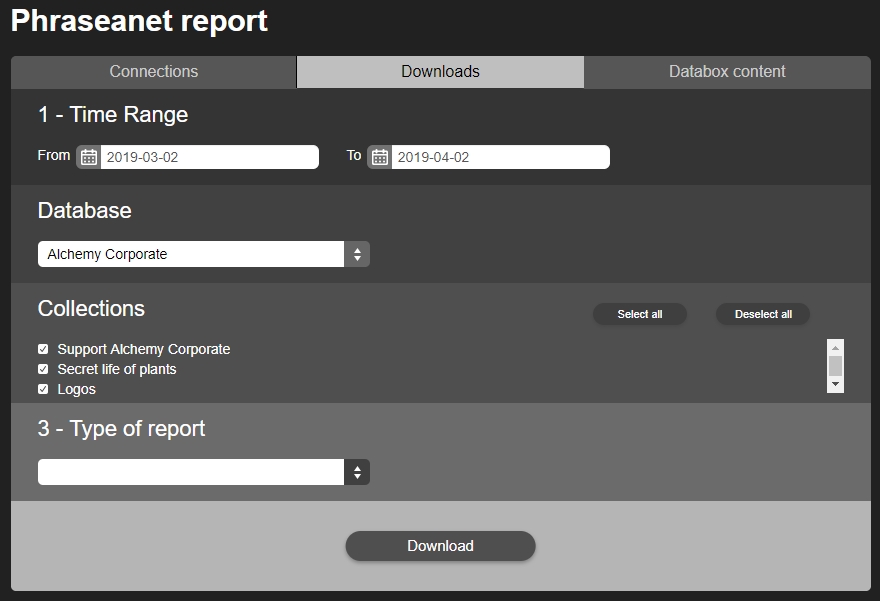The width and height of the screenshot is (880, 601).
Task: Uncheck the Secret life of plants checkbox
Action: [x=43, y=369]
